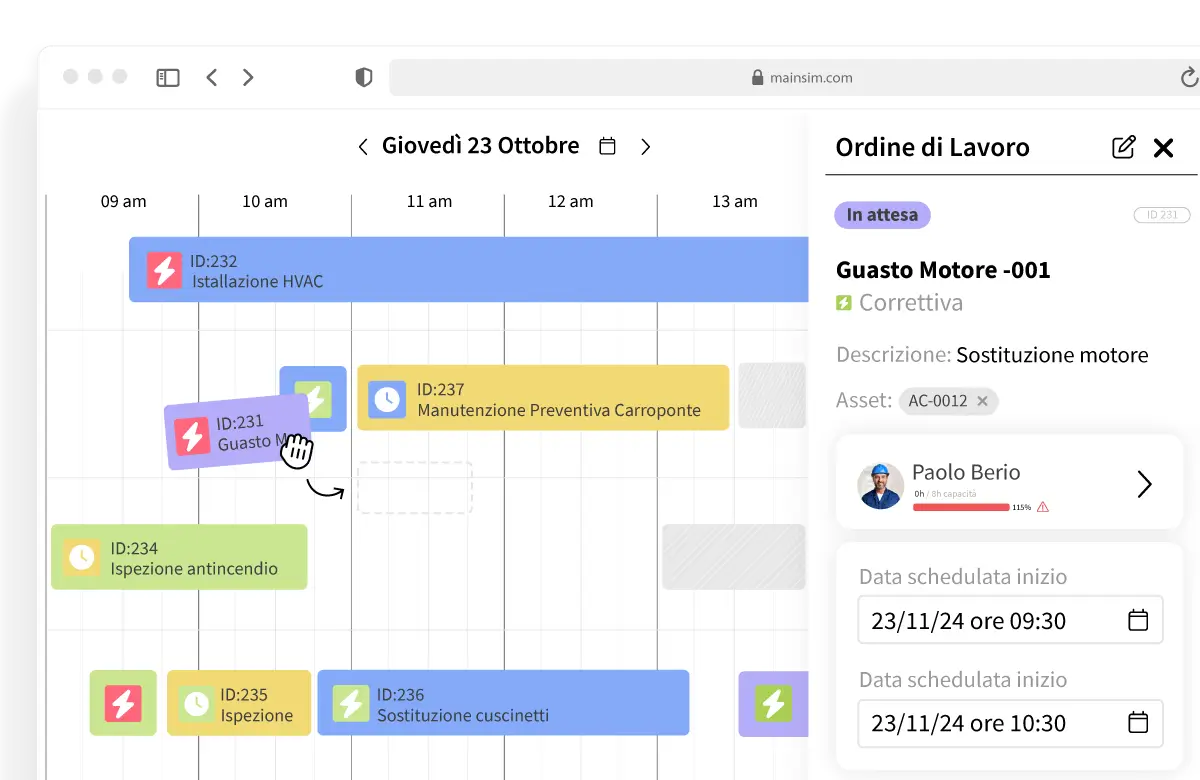Open ID:234 Ispezione antincendio work order

(x=179, y=557)
